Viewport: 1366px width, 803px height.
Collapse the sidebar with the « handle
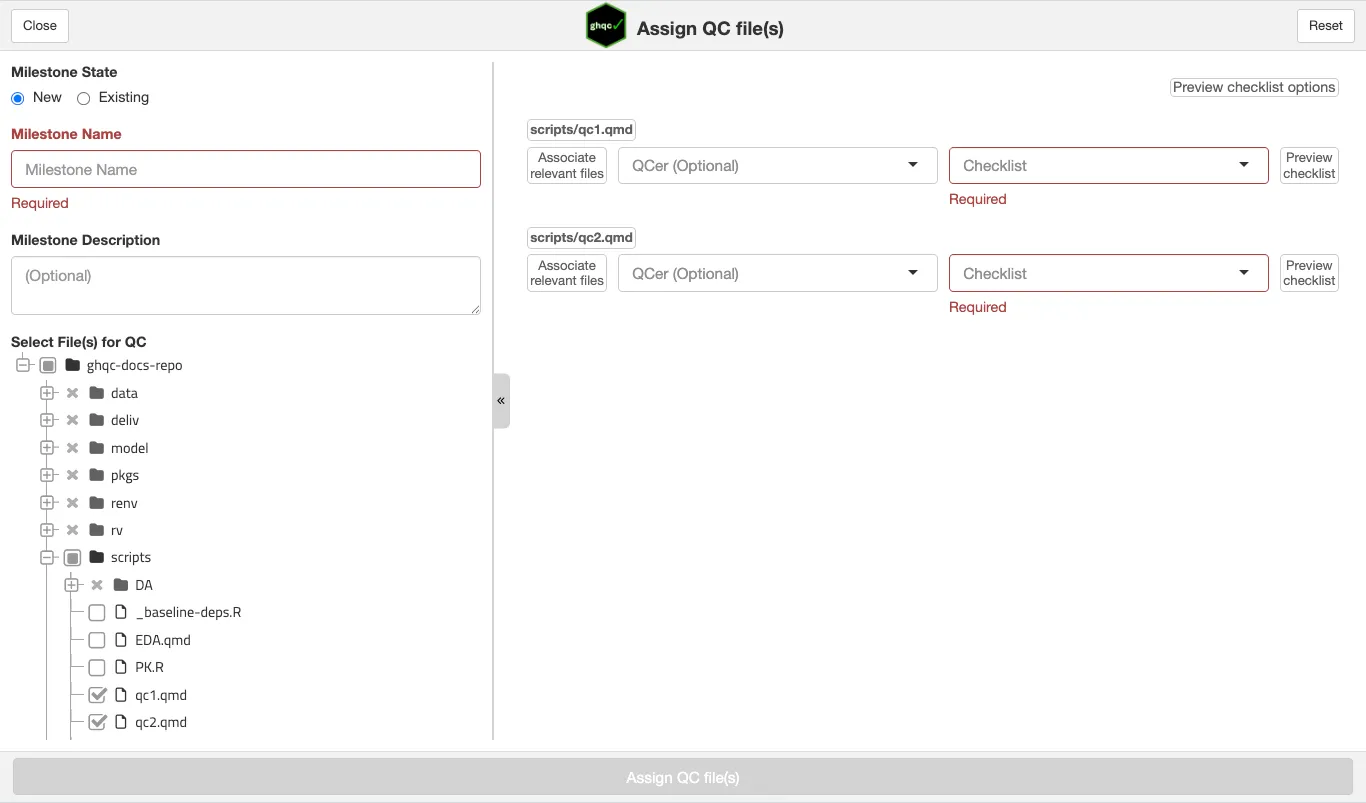(501, 401)
